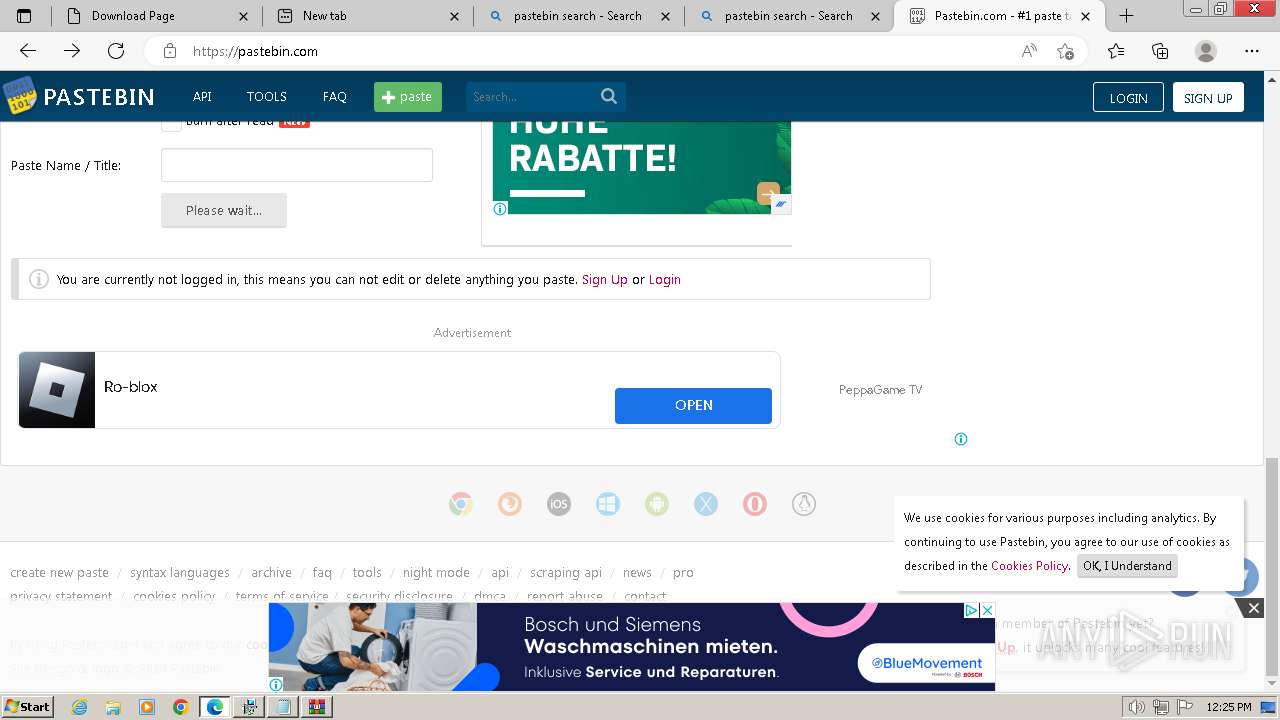Open the macOS X icon in footer
Viewport: 1280px width, 720px height.
(x=706, y=504)
